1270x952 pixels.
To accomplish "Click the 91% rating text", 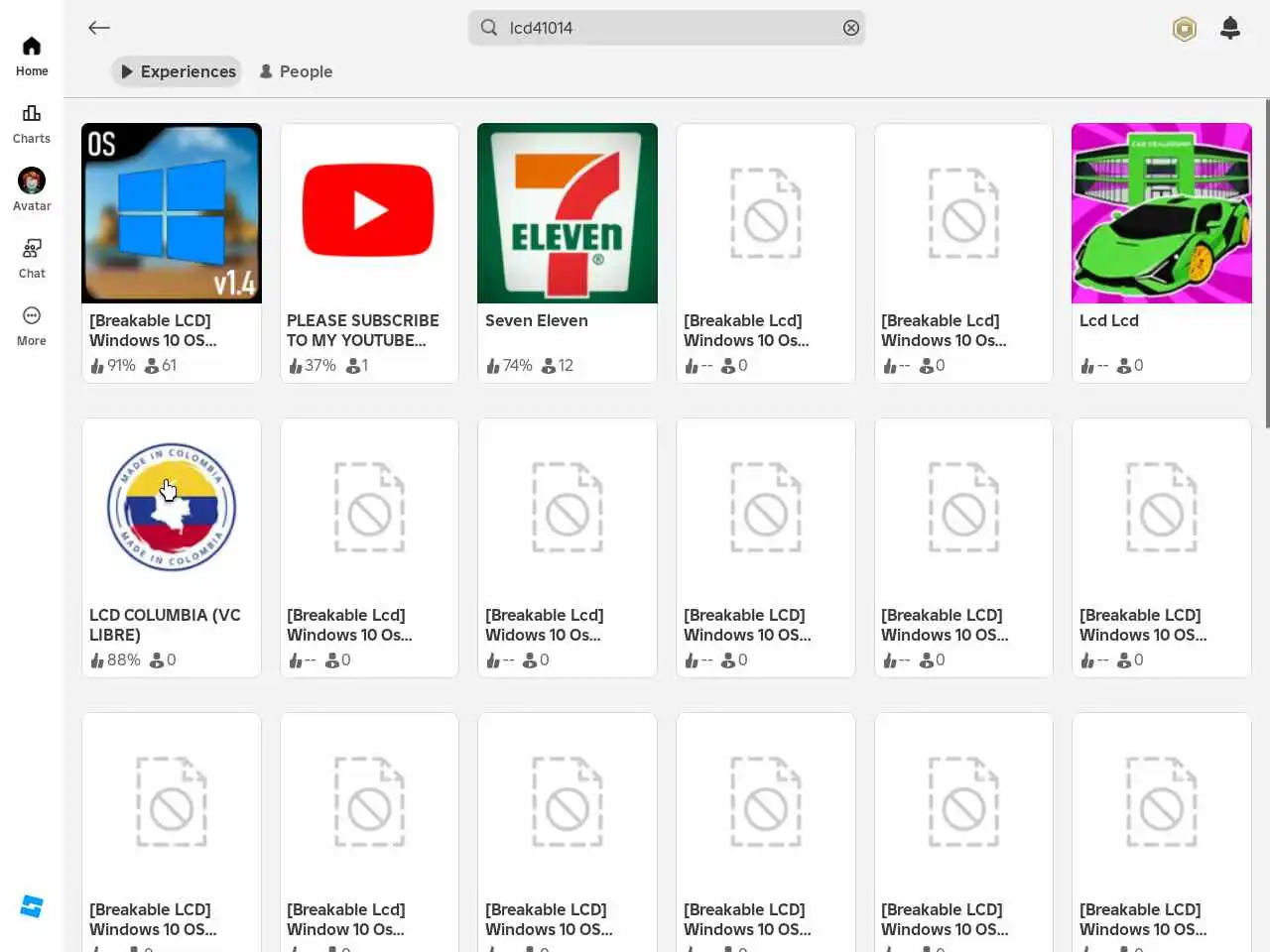I will pos(121,365).
